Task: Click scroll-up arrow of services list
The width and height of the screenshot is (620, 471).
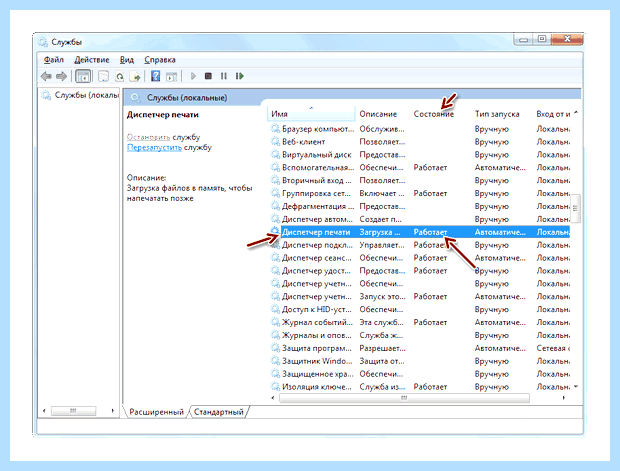Action: pos(576,113)
